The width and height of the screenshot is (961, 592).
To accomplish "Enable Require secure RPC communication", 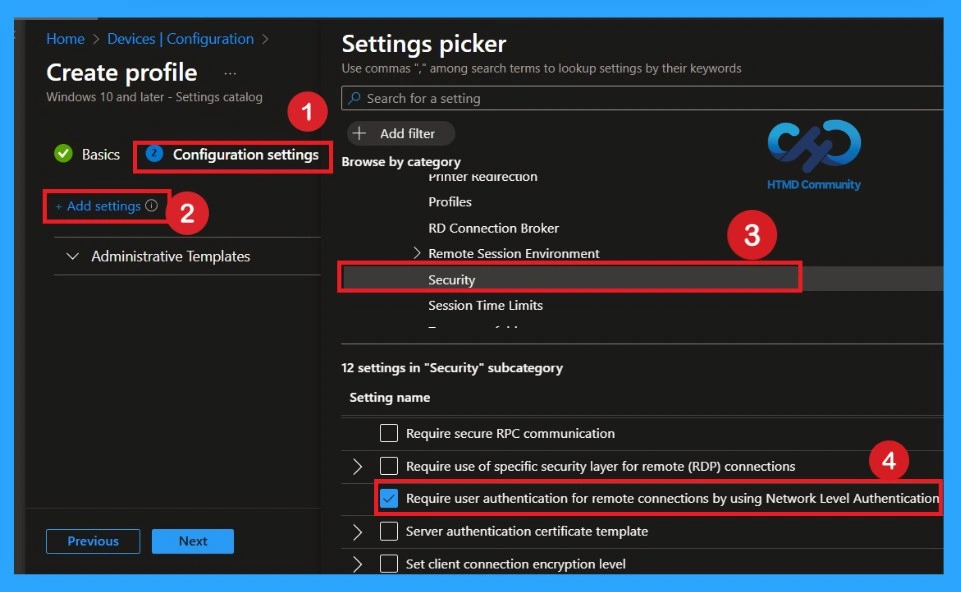I will (387, 433).
